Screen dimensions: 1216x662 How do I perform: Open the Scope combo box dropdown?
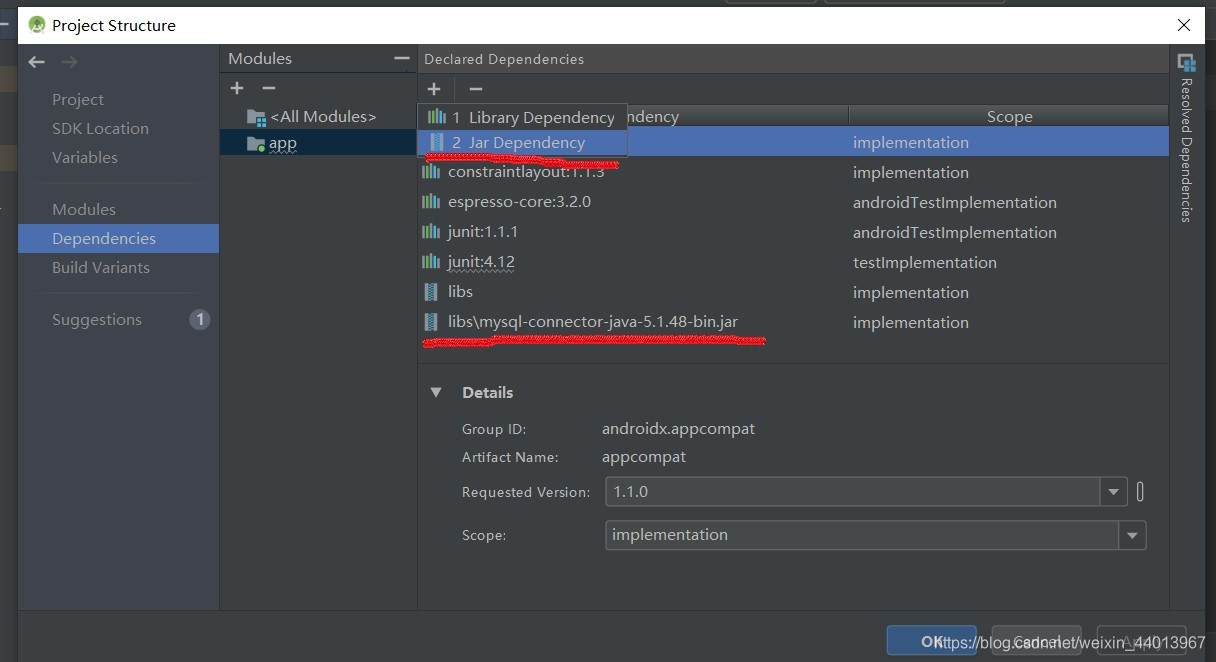[1132, 535]
